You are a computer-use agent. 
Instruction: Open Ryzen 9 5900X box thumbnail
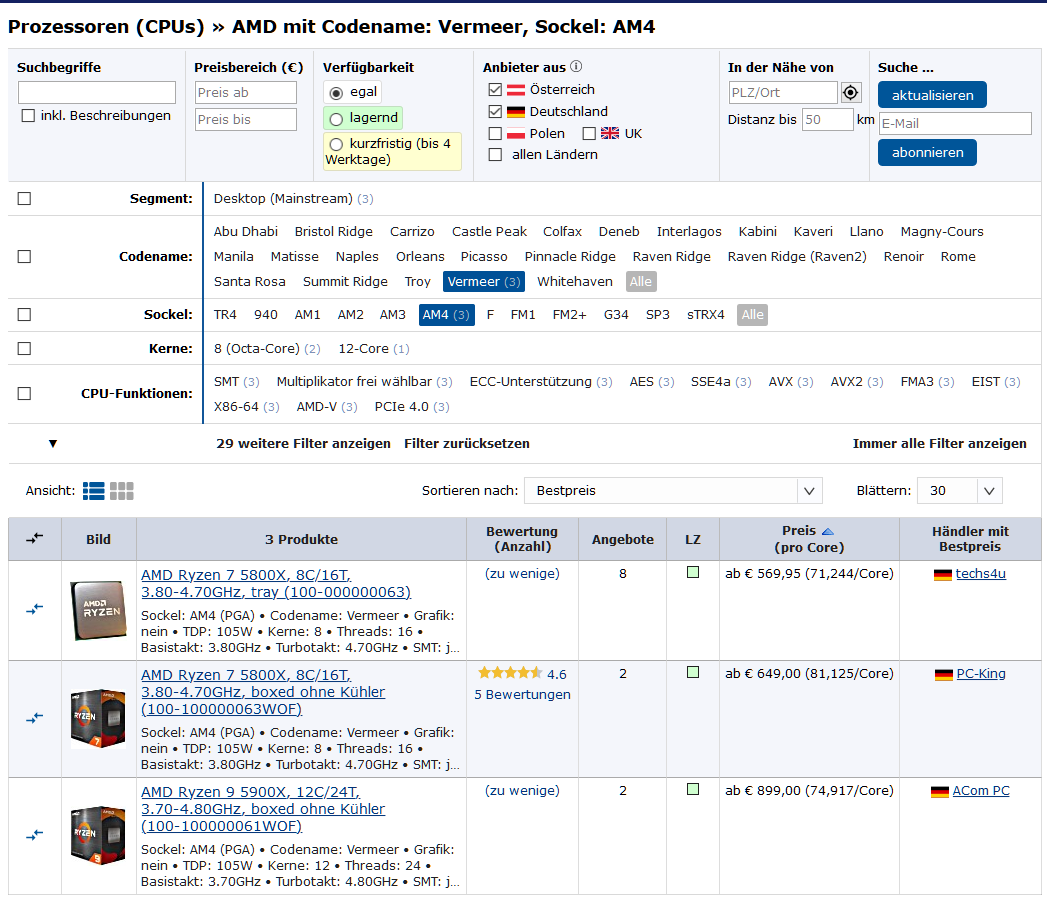pyautogui.click(x=98, y=835)
